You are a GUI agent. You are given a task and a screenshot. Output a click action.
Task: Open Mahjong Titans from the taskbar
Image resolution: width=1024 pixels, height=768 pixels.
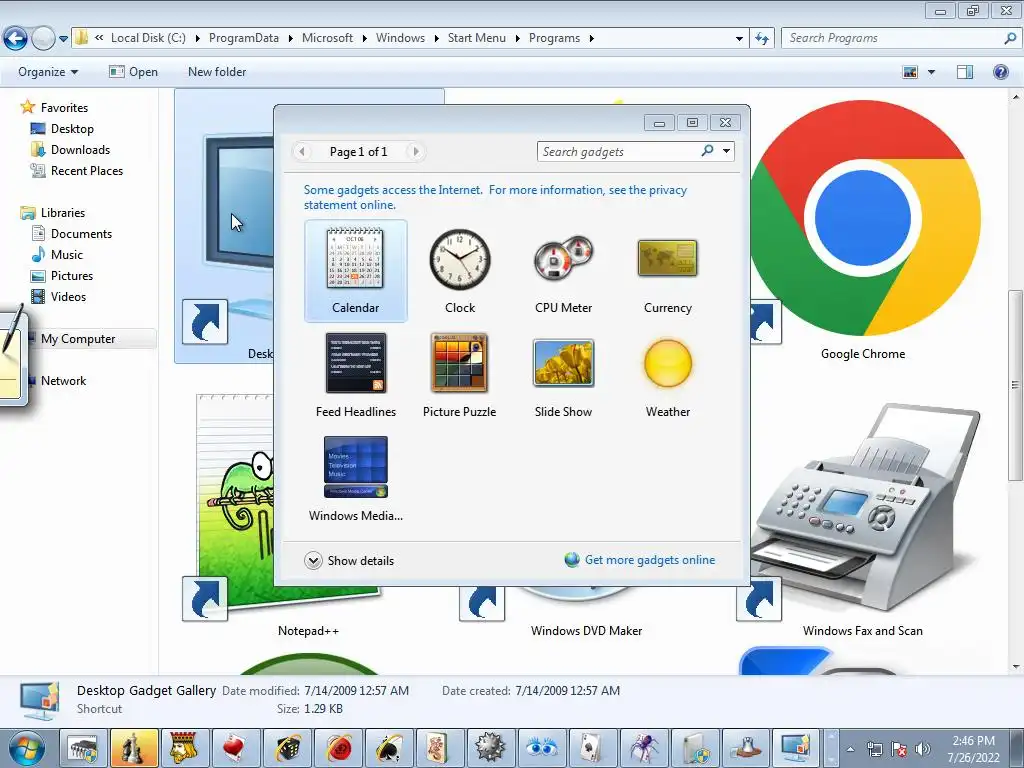(x=440, y=748)
